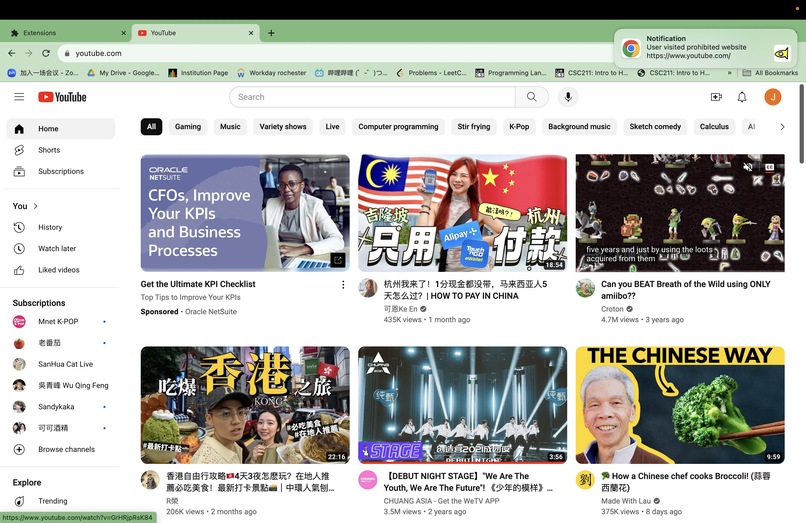Open the Watch later list
Image resolution: width=806 pixels, height=523 pixels.
pos(61,248)
